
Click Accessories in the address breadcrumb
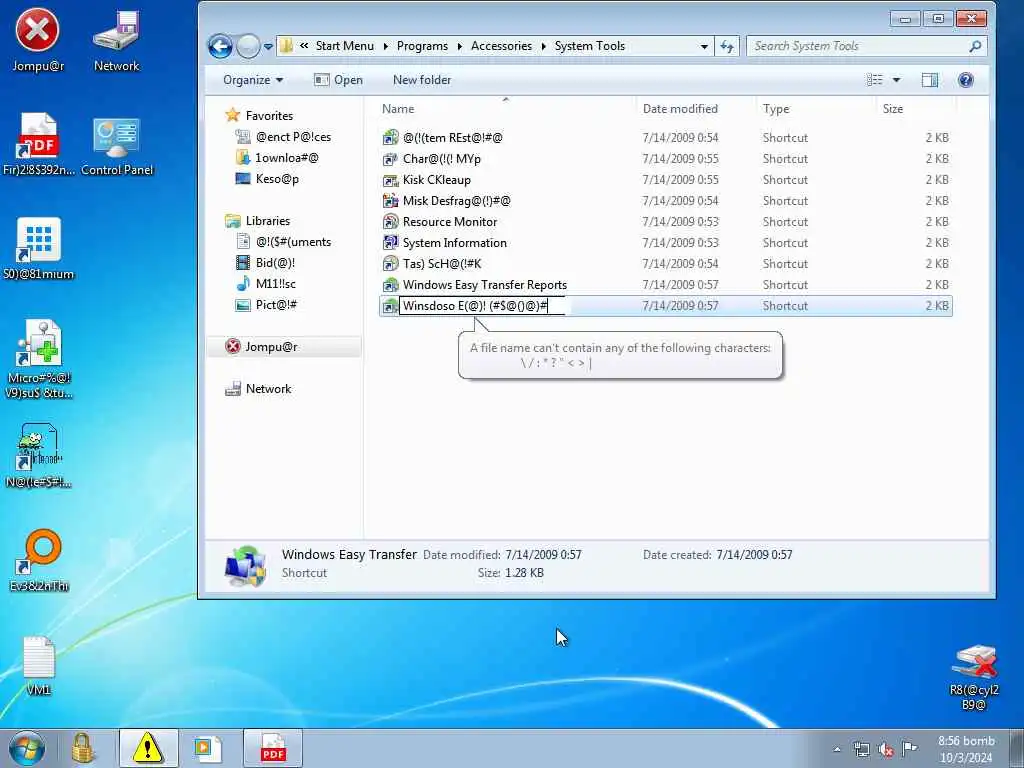click(x=501, y=46)
